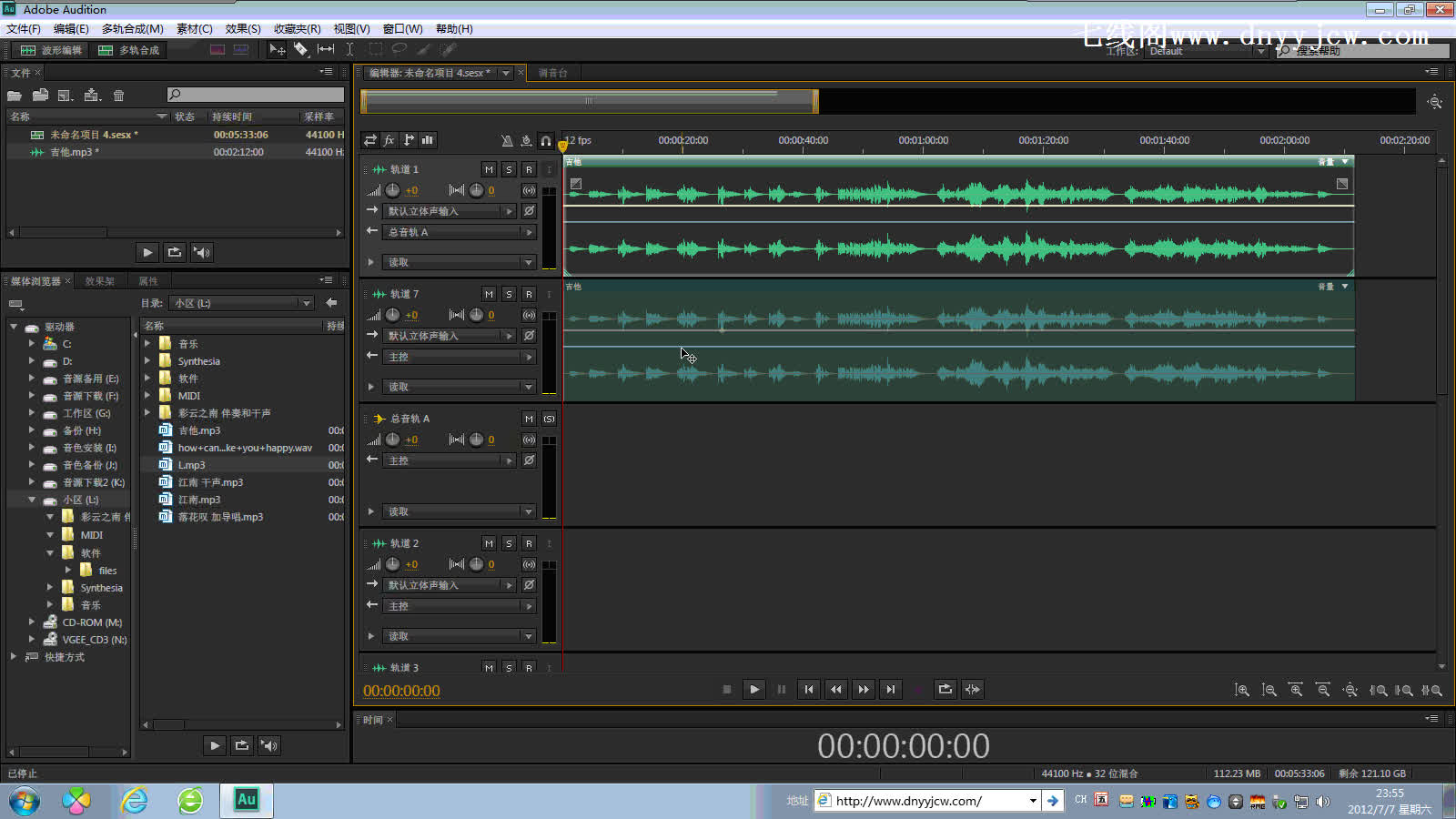Open 窗口(W) menu
The height and width of the screenshot is (819, 1456).
[402, 28]
